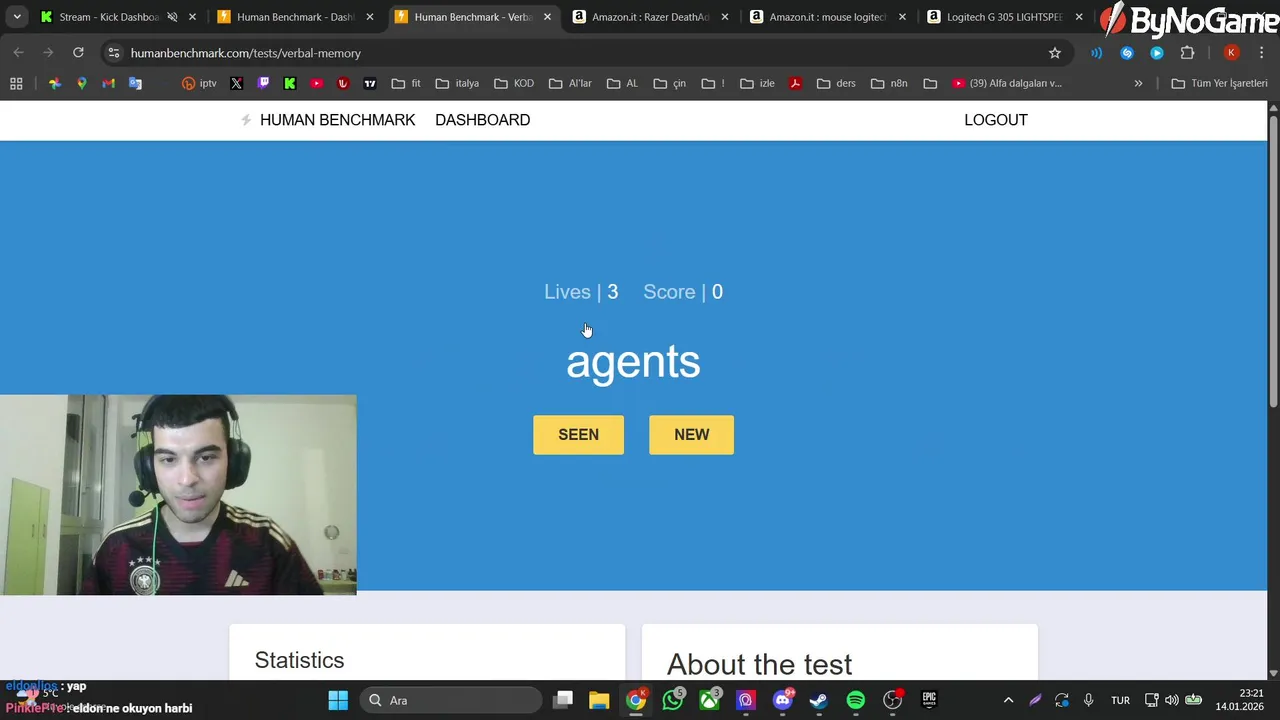
Task: Open the KOD bookmark folder
Action: coord(514,83)
